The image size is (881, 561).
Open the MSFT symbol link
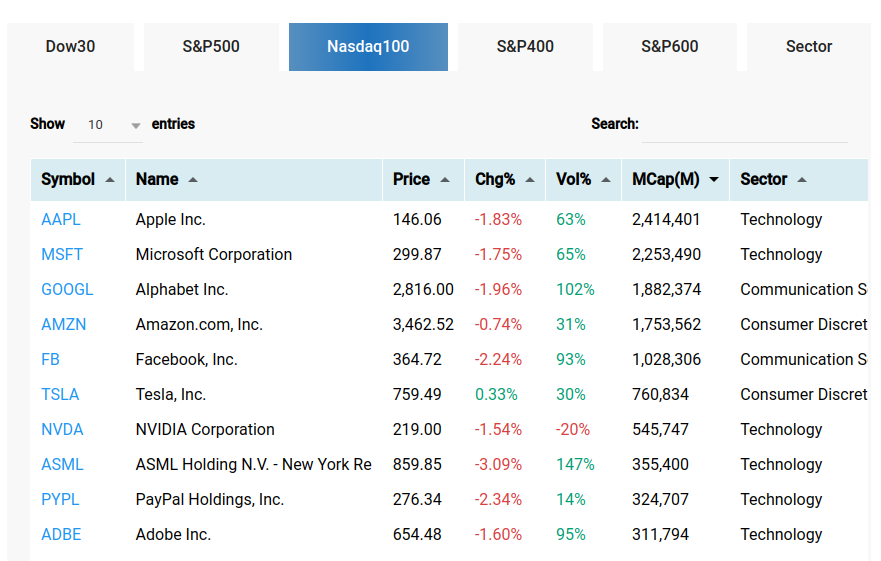62,255
